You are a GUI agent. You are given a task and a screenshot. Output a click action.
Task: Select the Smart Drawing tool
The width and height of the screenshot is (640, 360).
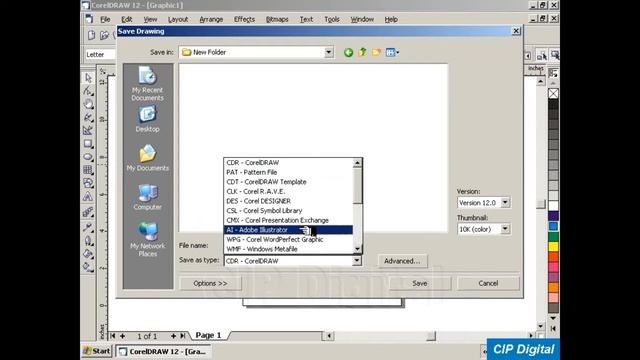coord(88,131)
